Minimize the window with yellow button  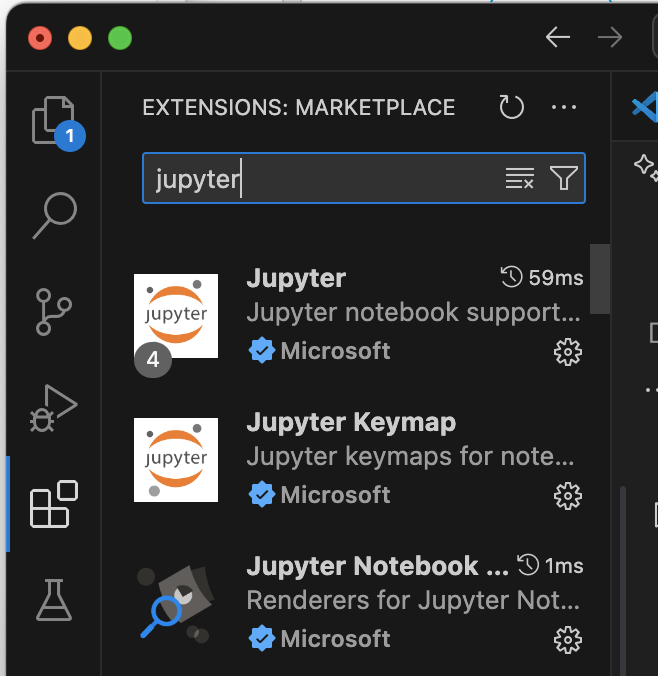[80, 38]
